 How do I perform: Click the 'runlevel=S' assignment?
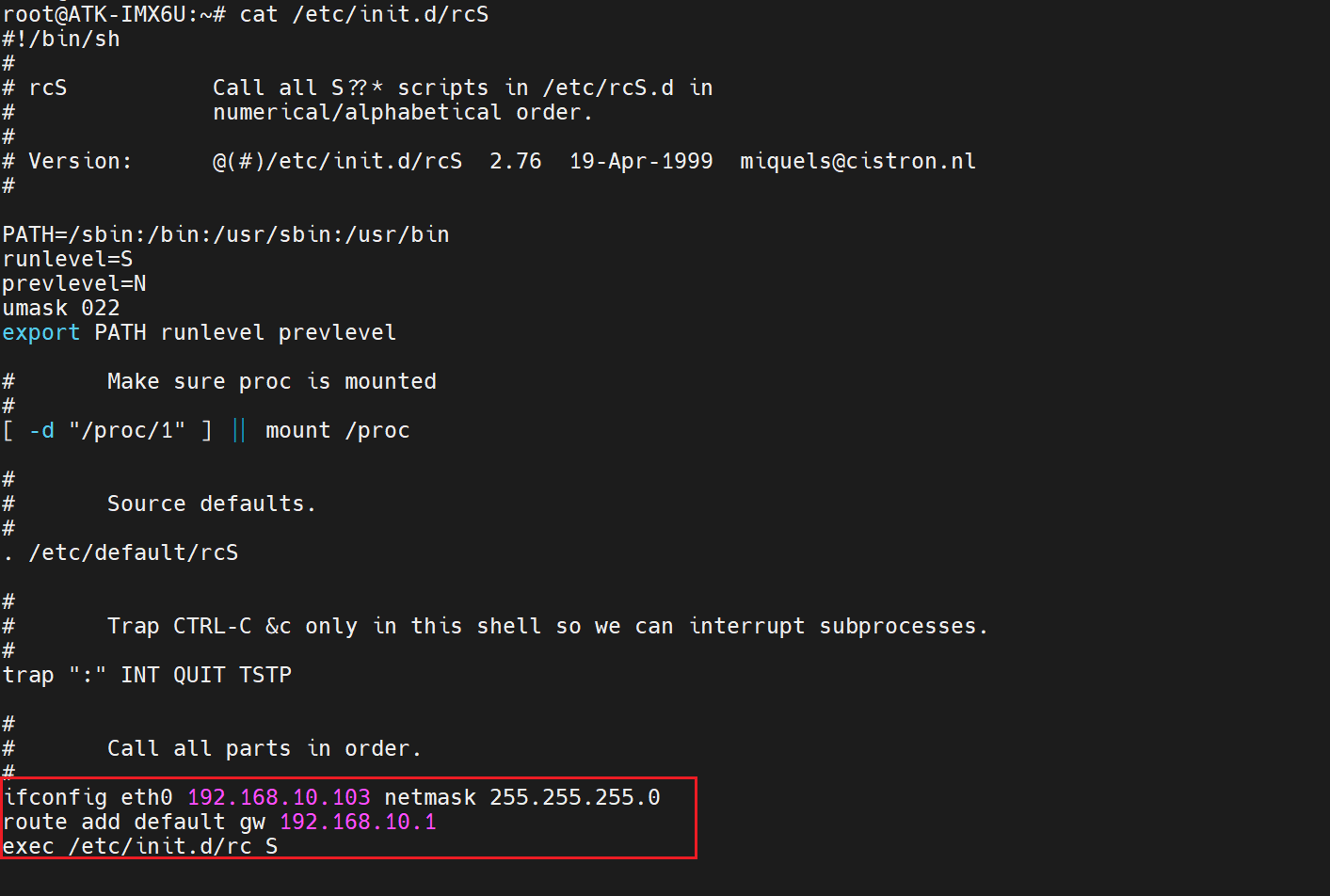click(x=68, y=259)
